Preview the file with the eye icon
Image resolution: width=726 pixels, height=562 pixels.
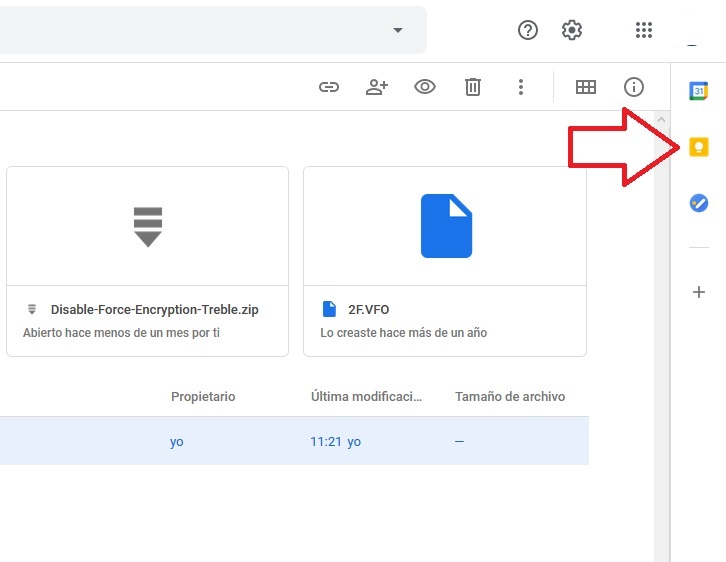(425, 87)
